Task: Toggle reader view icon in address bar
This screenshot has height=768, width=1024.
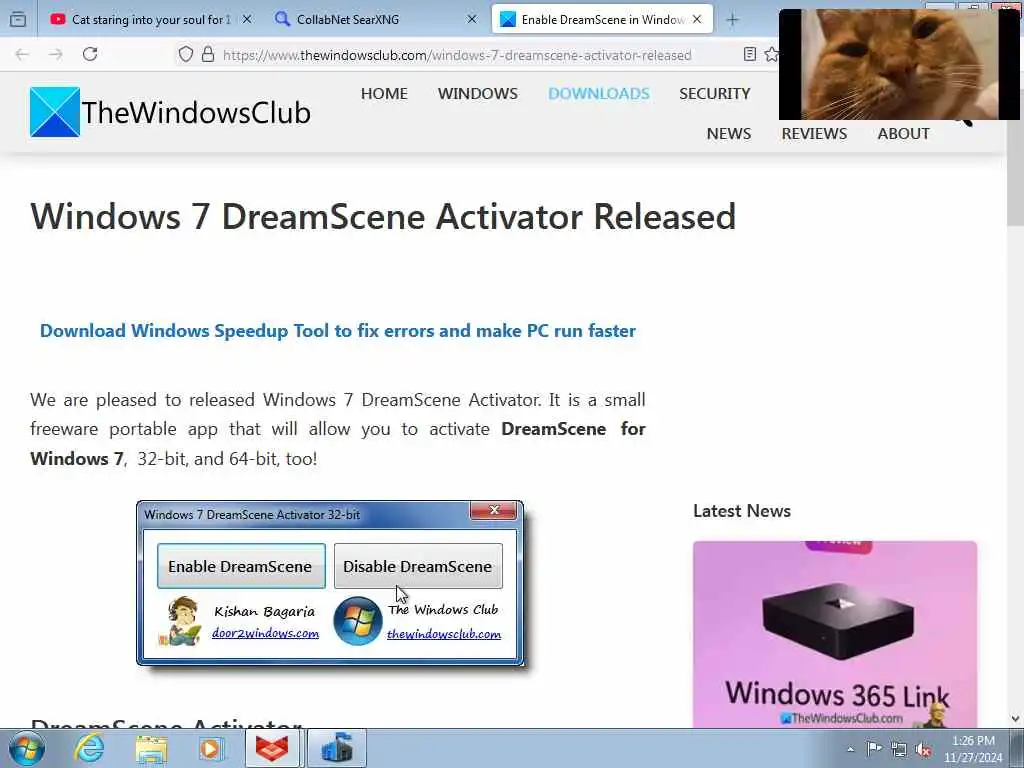Action: point(750,55)
